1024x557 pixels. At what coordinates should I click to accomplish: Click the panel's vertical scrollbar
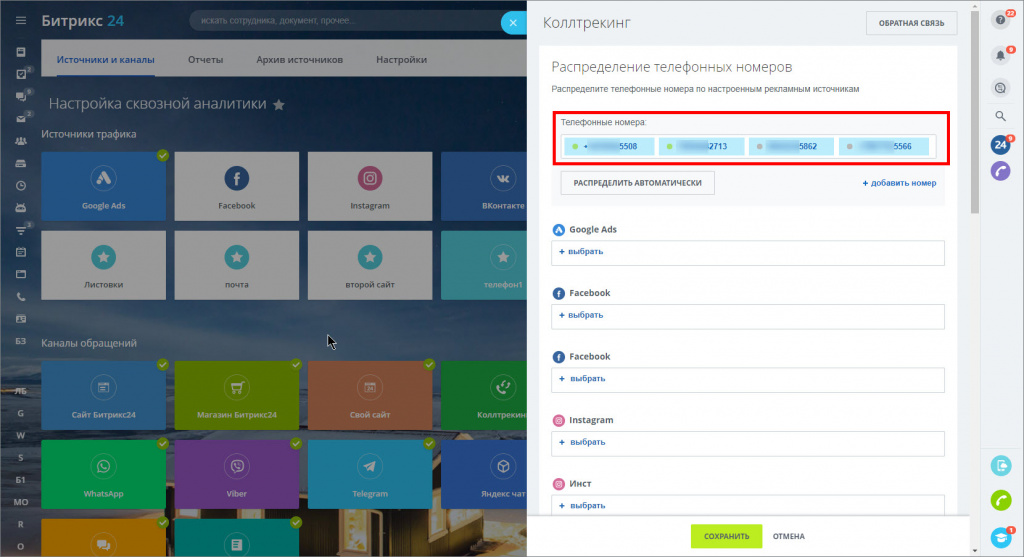point(974,111)
